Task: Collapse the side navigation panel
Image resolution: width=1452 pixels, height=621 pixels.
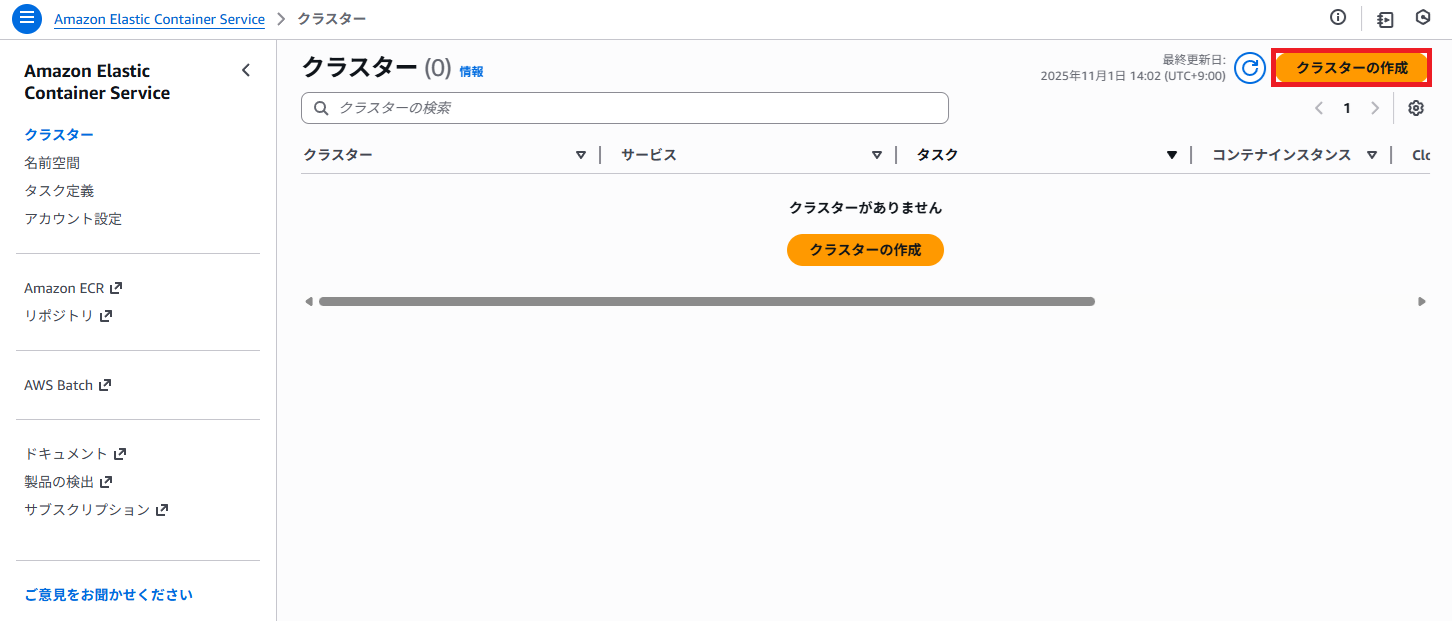Action: pos(246,70)
